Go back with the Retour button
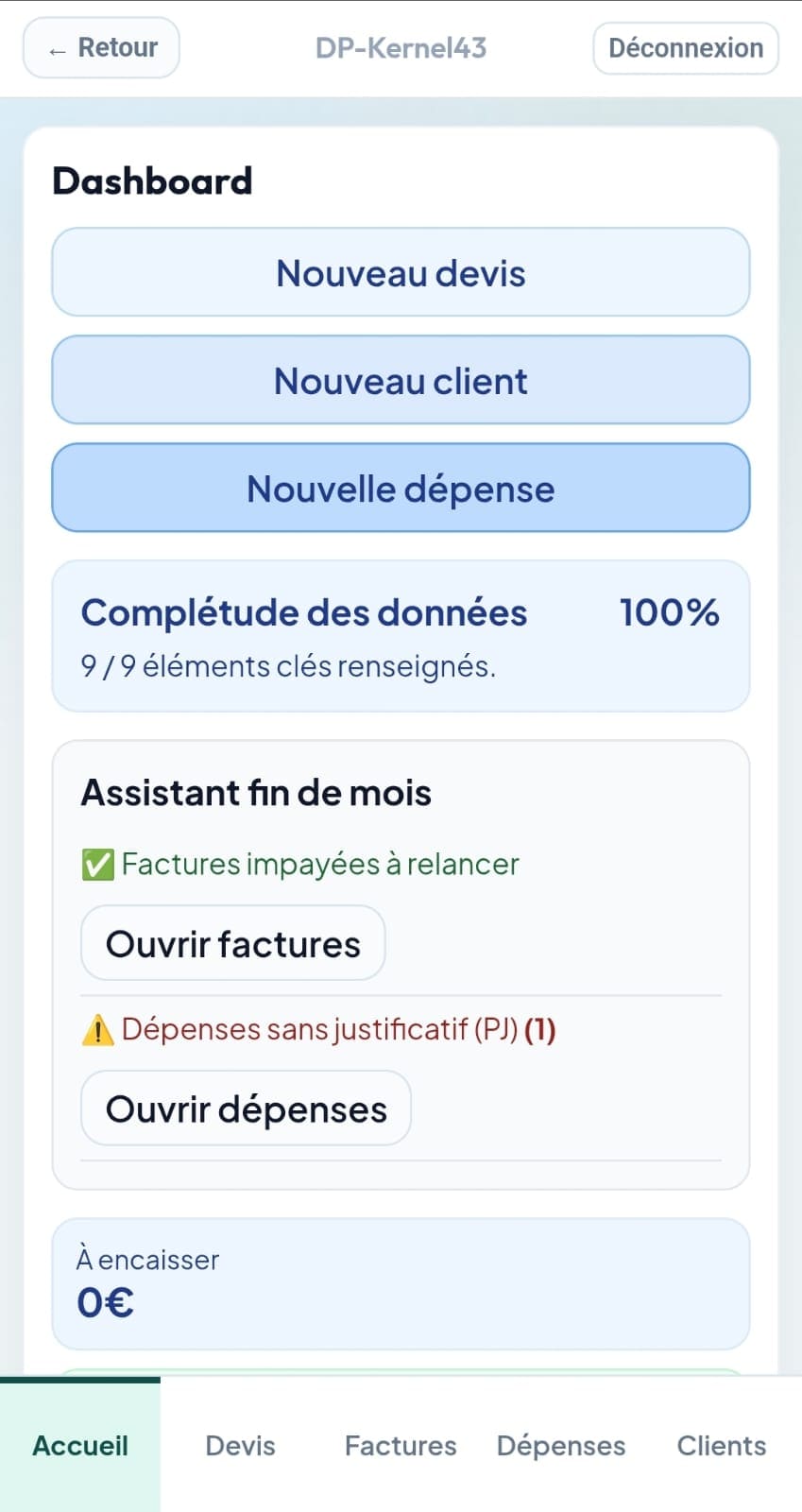Screen dimensions: 802x1512 [x=101, y=48]
